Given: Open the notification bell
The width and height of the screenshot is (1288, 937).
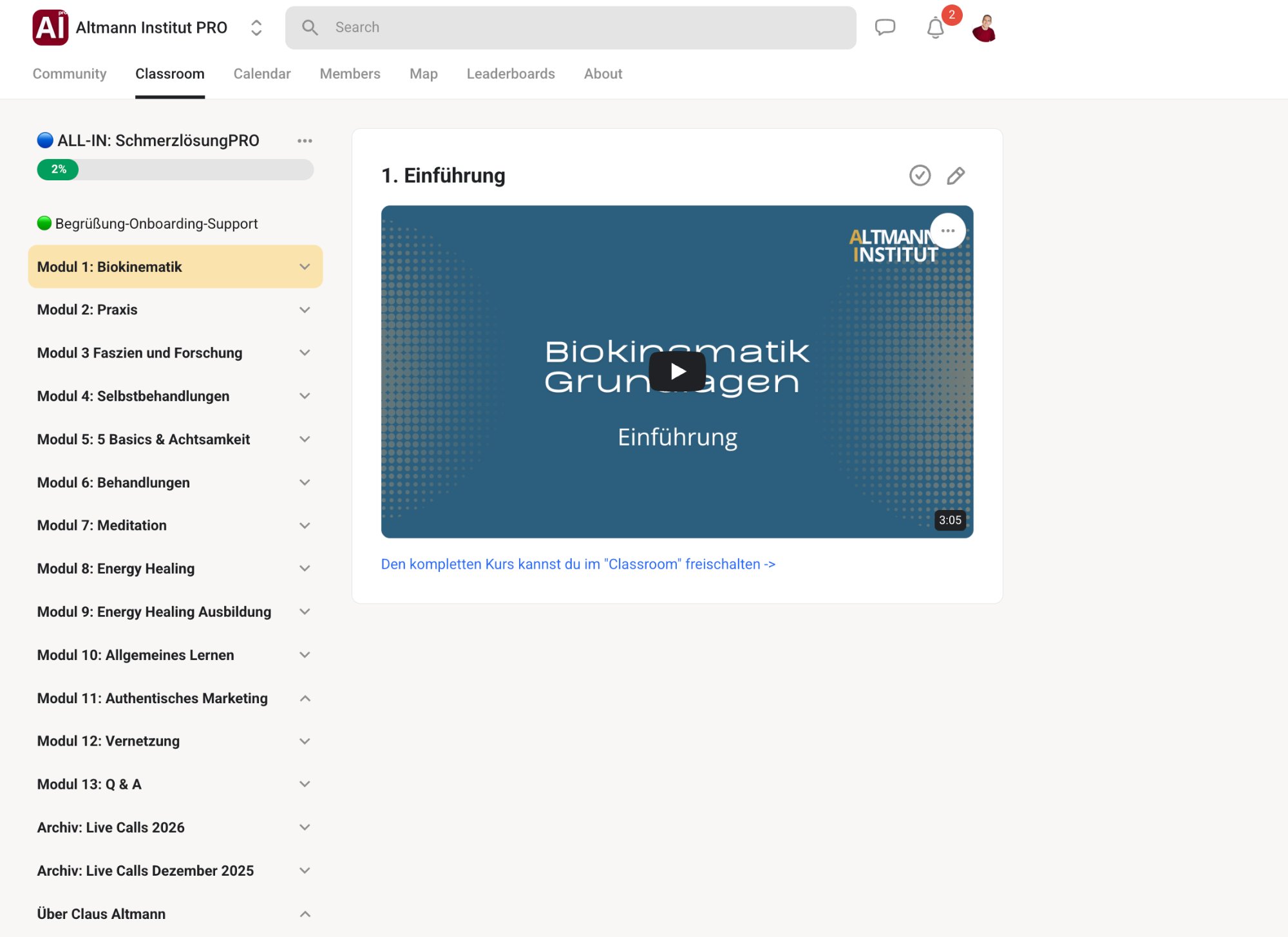Looking at the screenshot, I should click(934, 27).
